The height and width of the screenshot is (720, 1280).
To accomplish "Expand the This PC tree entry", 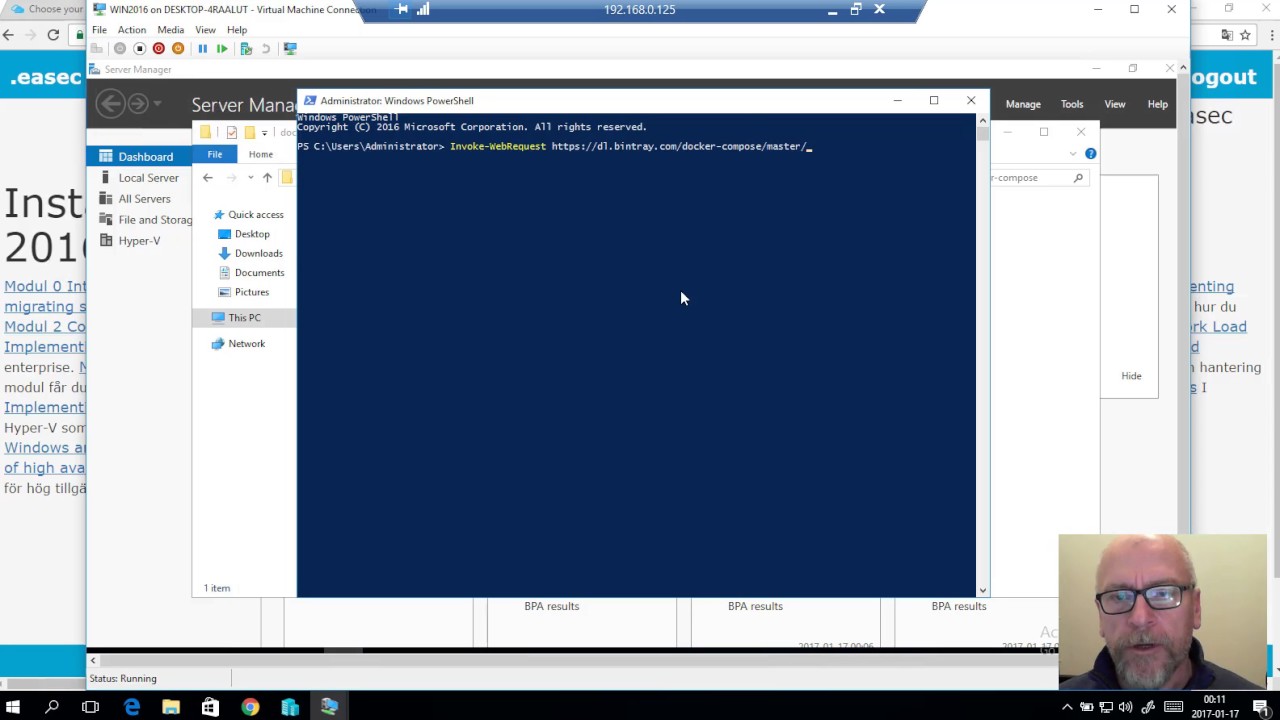I will point(207,317).
